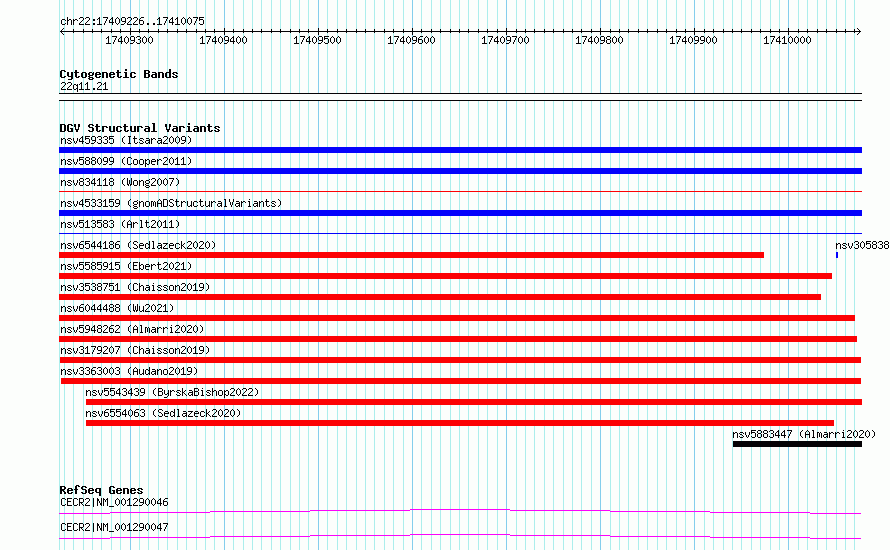Open the nsv6544186 (Sedlazeck2020) label

138,245
